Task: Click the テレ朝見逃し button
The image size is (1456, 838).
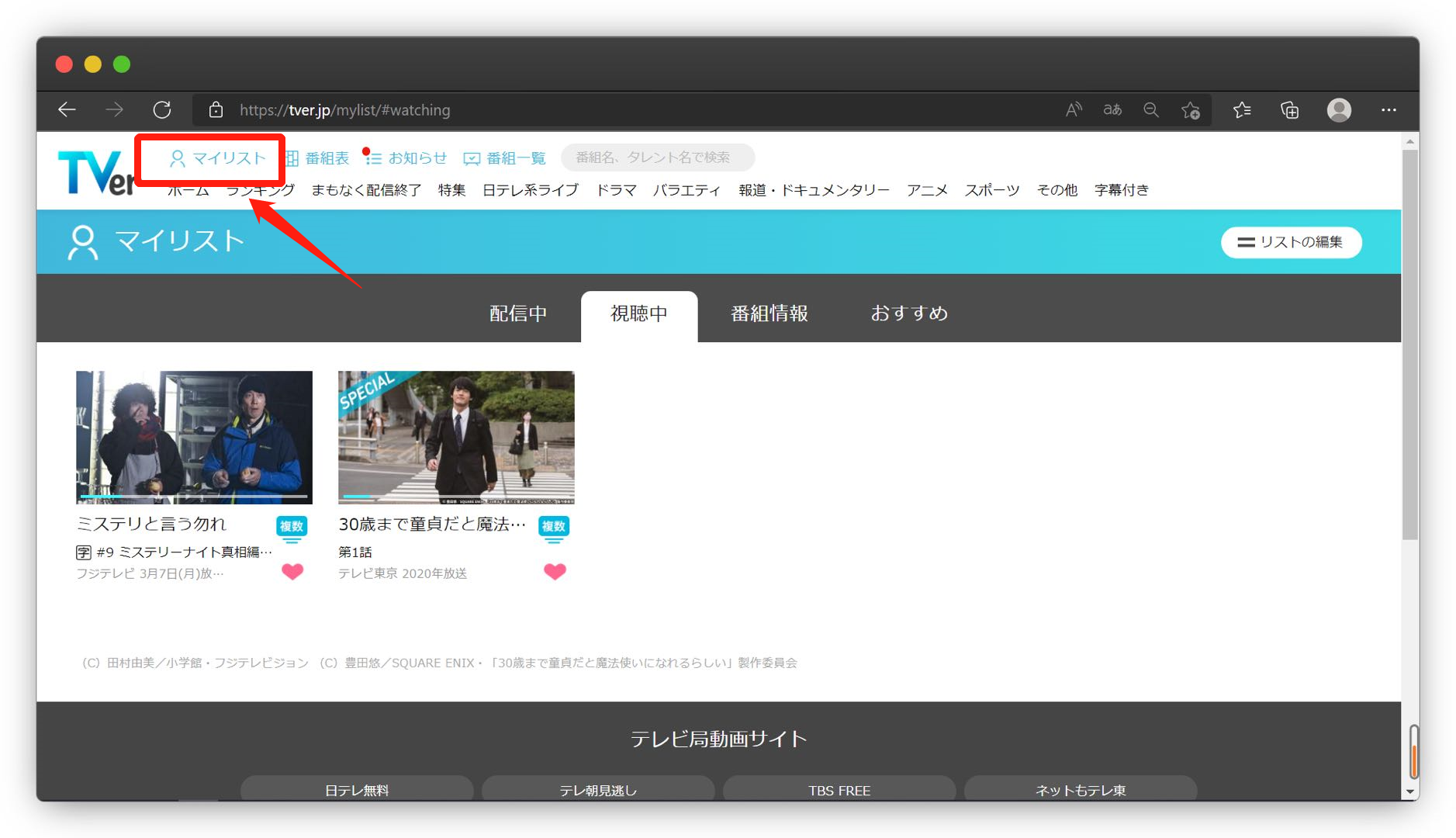Action: 598,788
